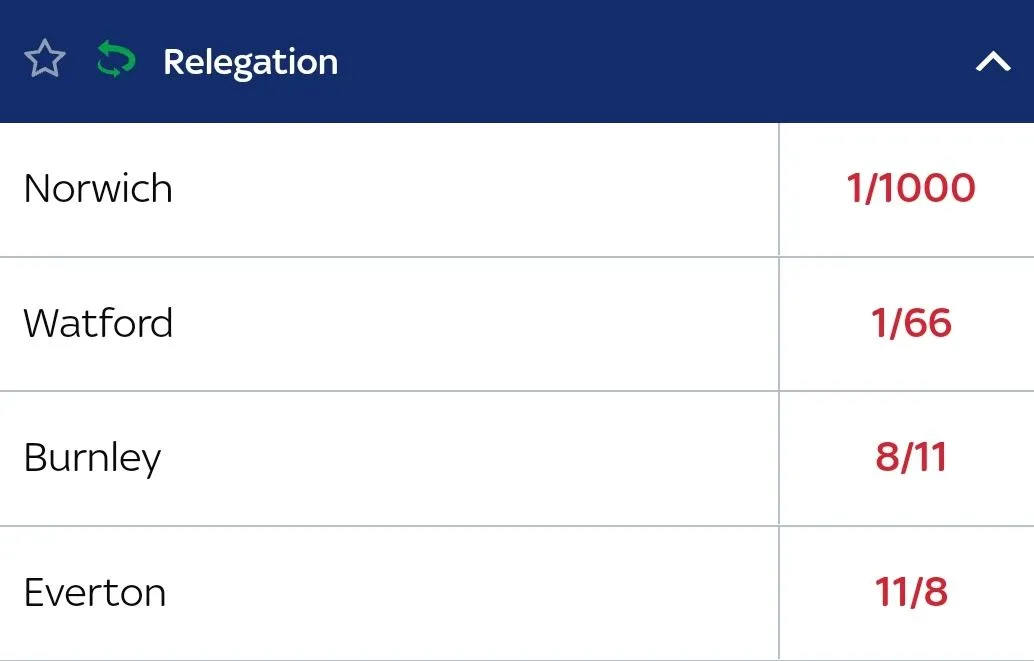Screen dimensions: 1034x661
Task: Add Burnley relegation bet to slip
Action: point(910,458)
